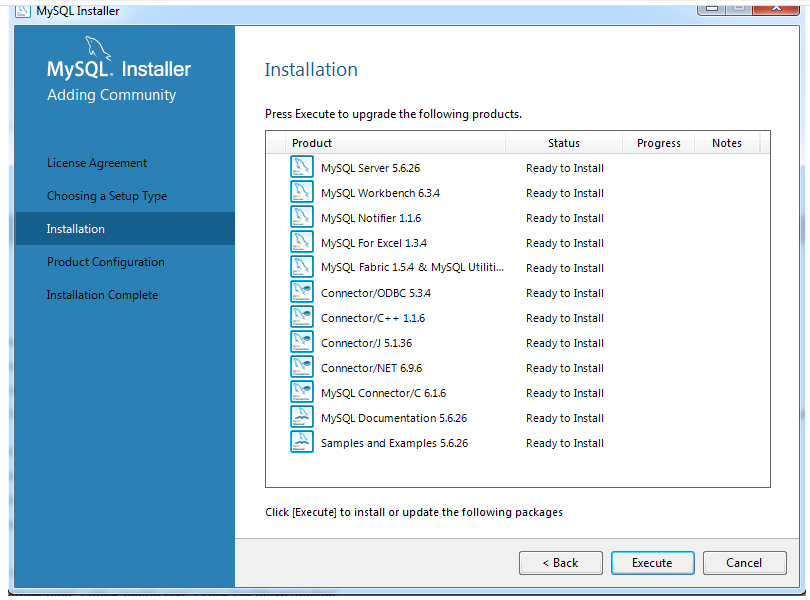Cancel the installation
The image size is (810, 600).
coord(744,563)
